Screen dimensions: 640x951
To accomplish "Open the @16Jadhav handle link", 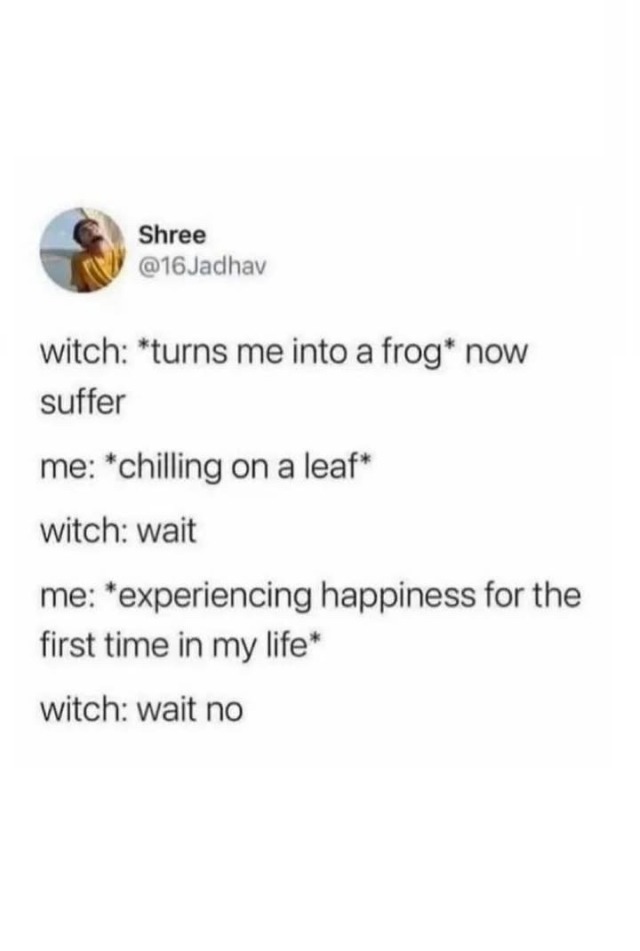I will [x=203, y=267].
